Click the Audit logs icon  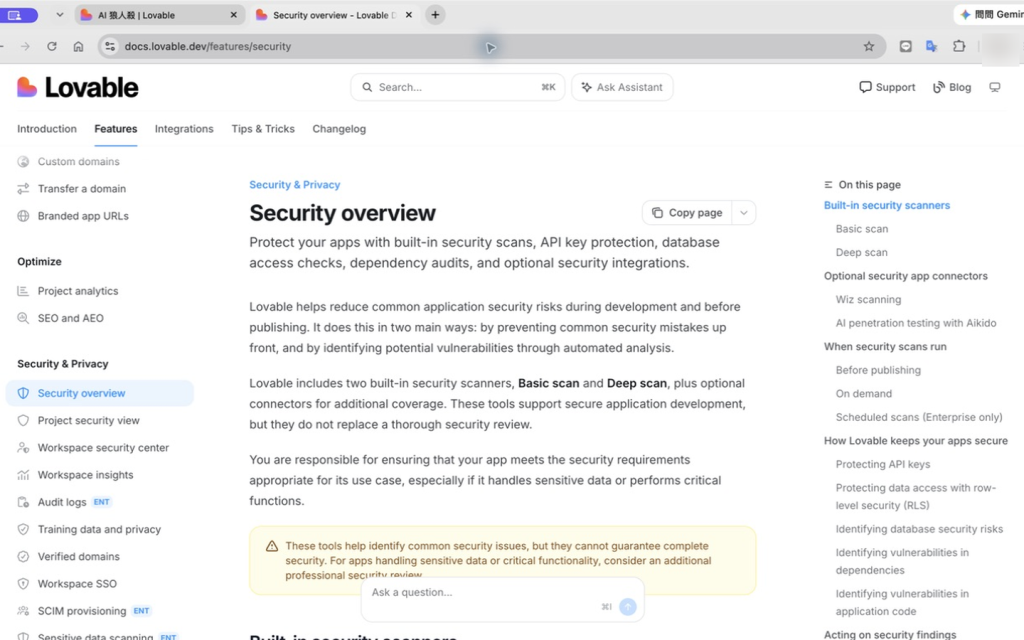tap(23, 502)
